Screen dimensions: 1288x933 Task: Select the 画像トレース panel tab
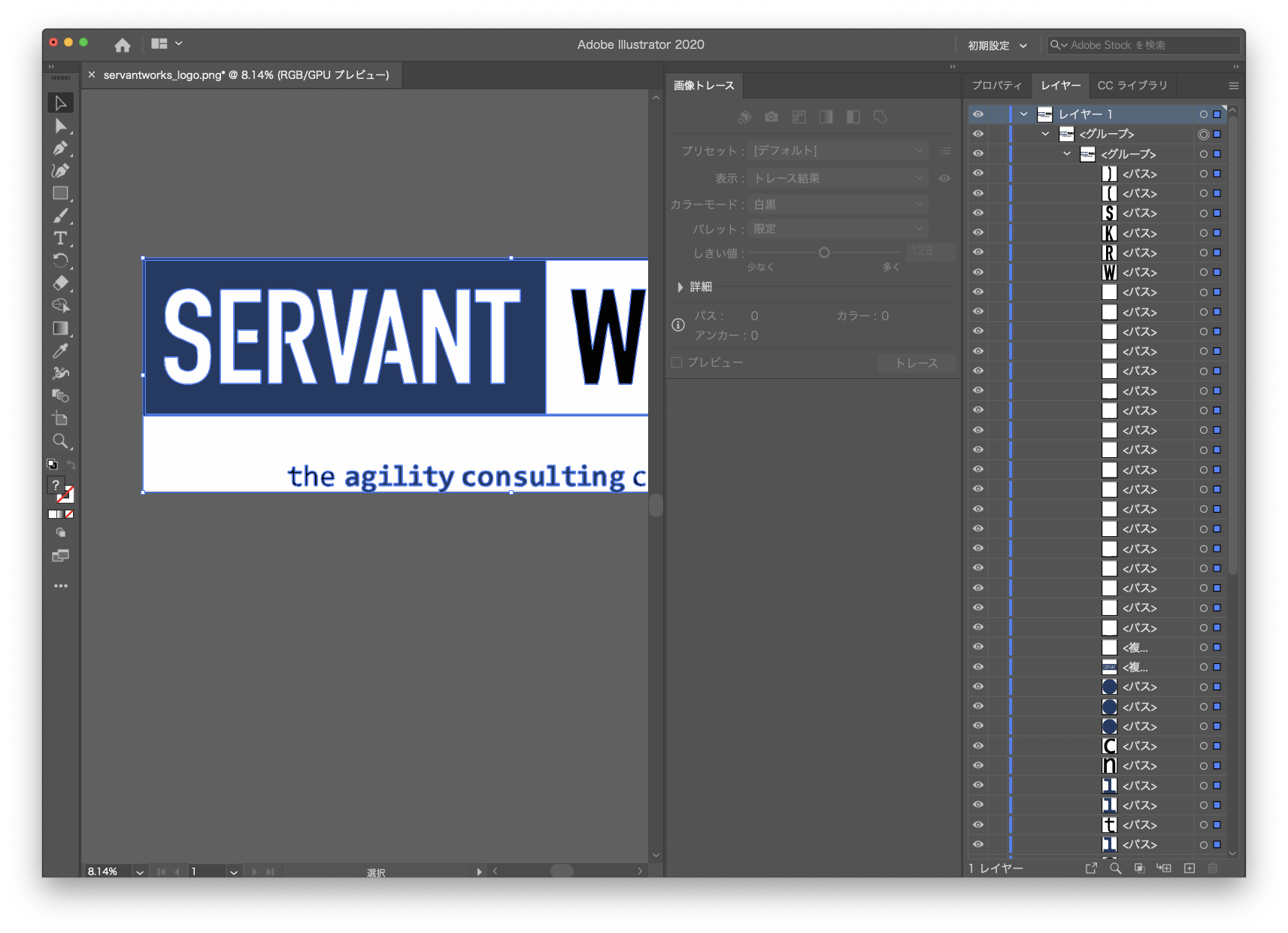point(704,86)
